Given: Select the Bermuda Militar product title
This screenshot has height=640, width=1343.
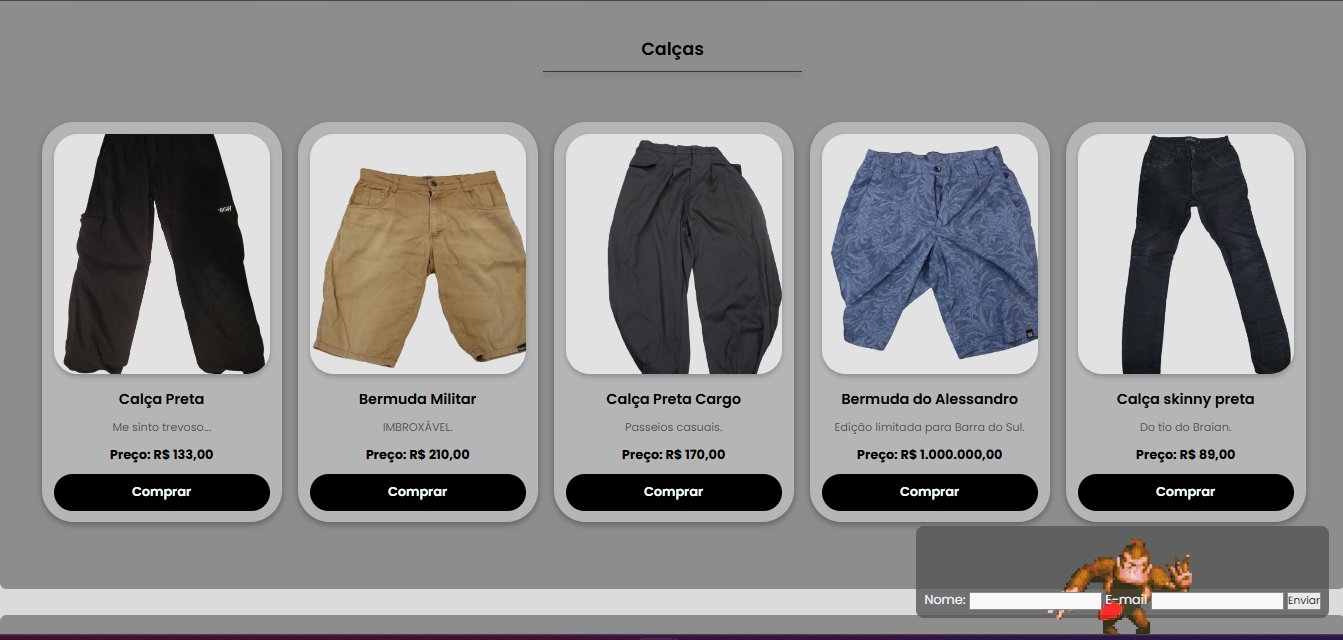Looking at the screenshot, I should 418,399.
